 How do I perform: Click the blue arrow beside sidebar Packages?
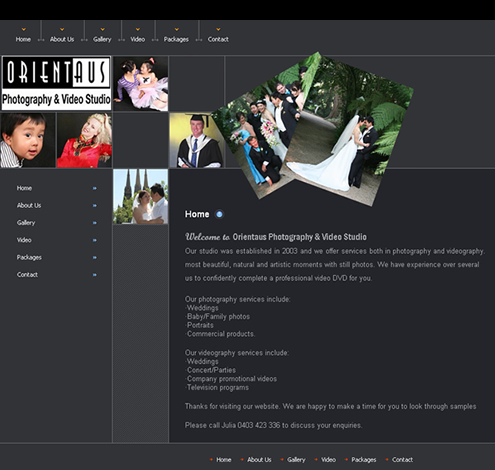[x=95, y=258]
